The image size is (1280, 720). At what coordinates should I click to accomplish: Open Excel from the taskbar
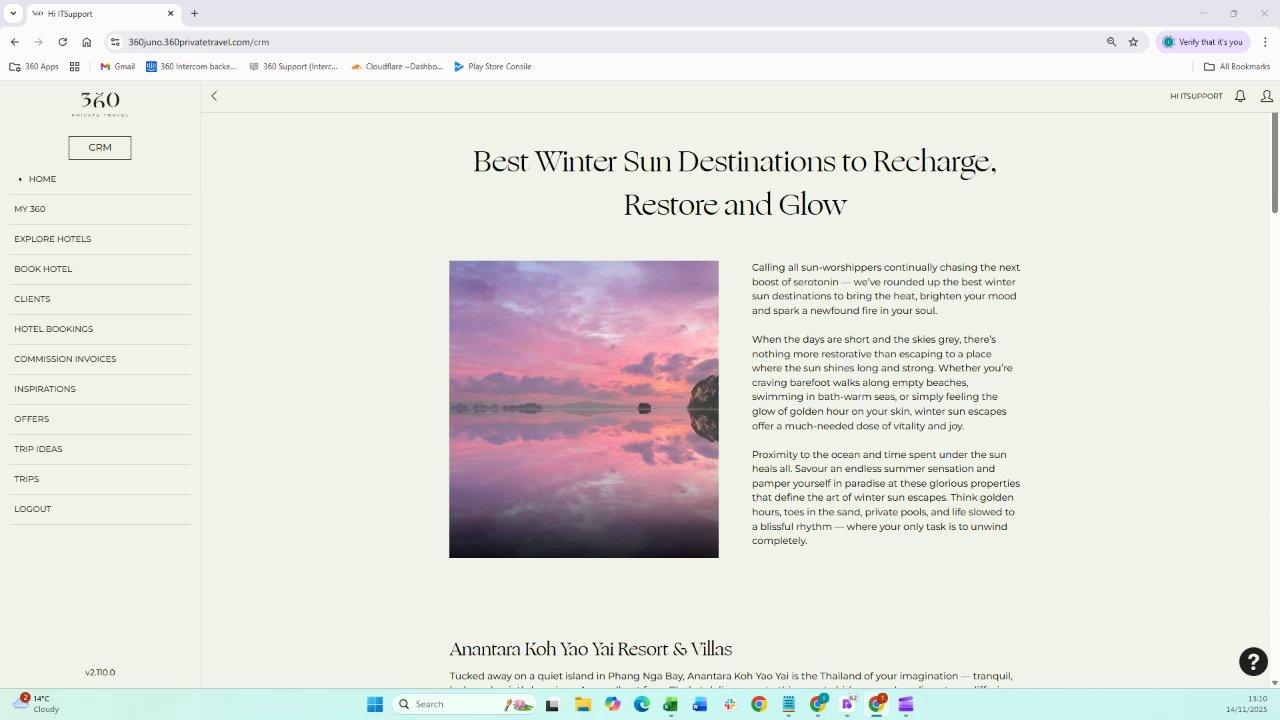click(670, 704)
